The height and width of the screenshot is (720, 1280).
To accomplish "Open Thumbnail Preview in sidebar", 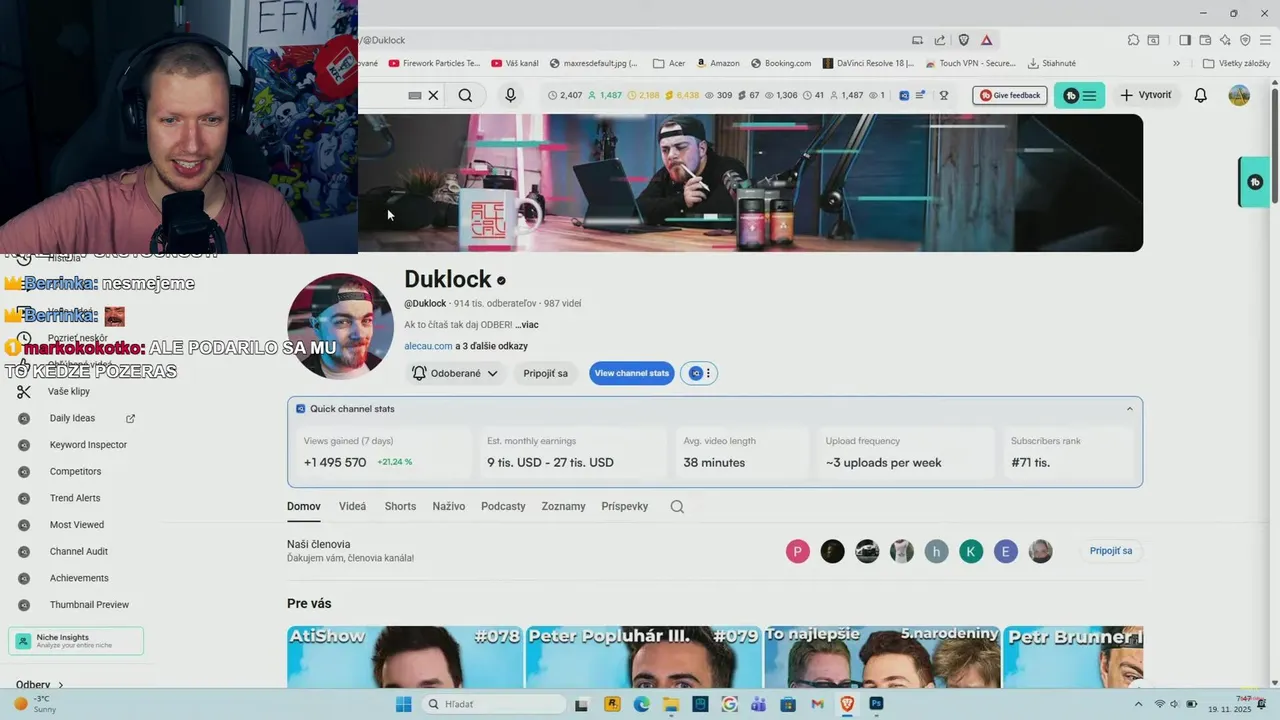I will 89,605.
